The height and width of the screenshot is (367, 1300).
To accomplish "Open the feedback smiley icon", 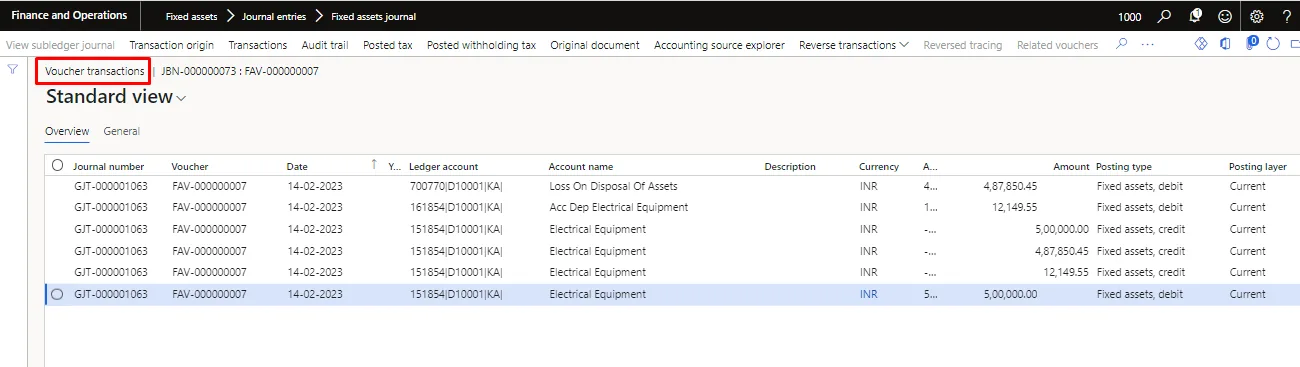I will [1225, 16].
